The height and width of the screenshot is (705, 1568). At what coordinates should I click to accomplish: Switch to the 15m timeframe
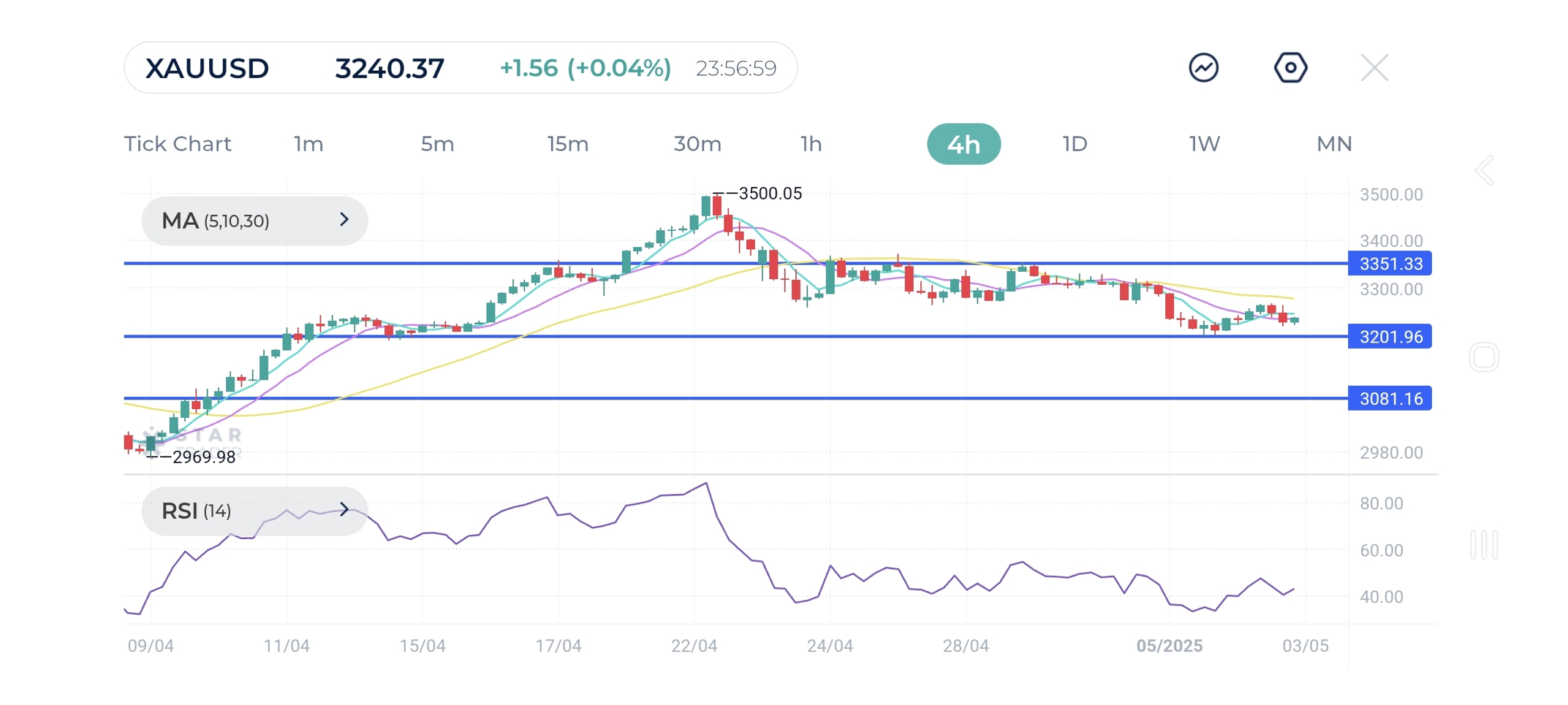click(x=567, y=144)
